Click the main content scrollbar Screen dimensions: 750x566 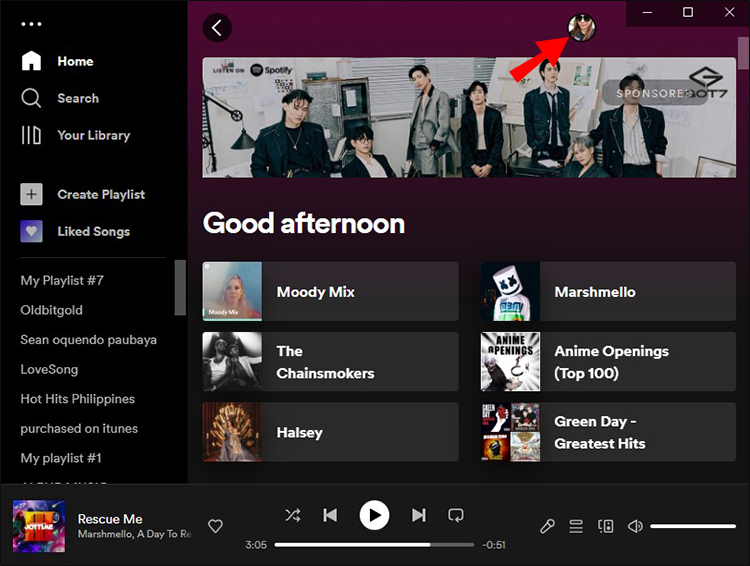pos(743,53)
